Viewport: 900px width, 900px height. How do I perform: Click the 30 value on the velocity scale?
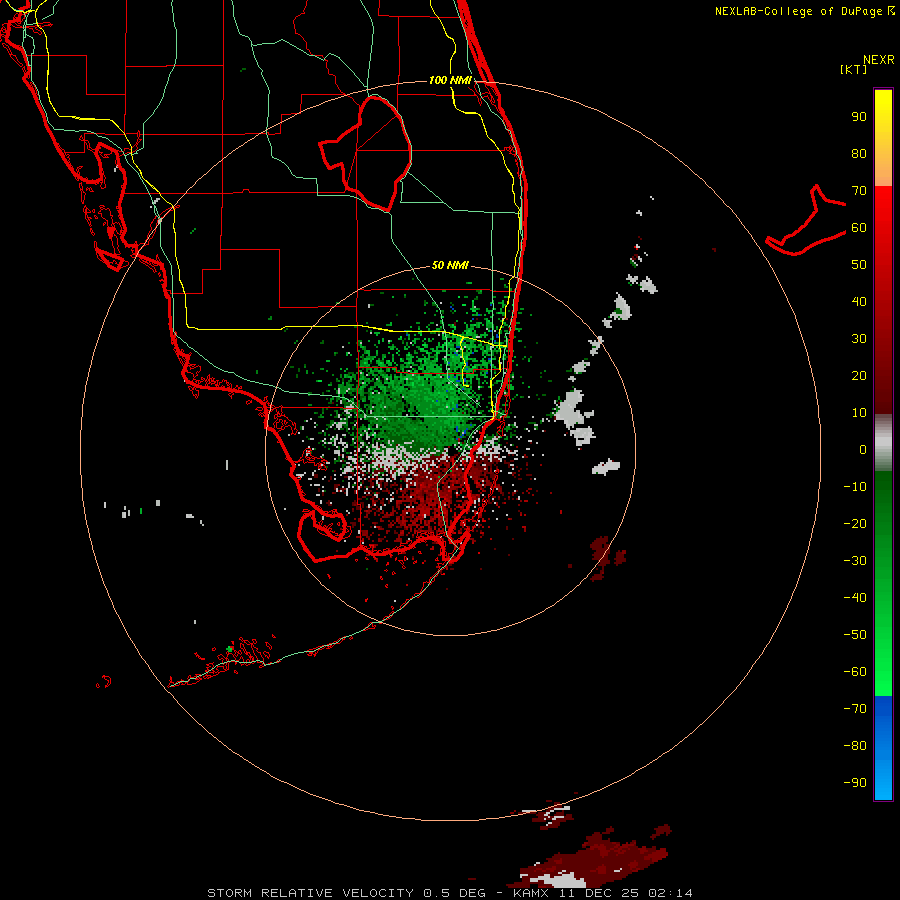(859, 339)
